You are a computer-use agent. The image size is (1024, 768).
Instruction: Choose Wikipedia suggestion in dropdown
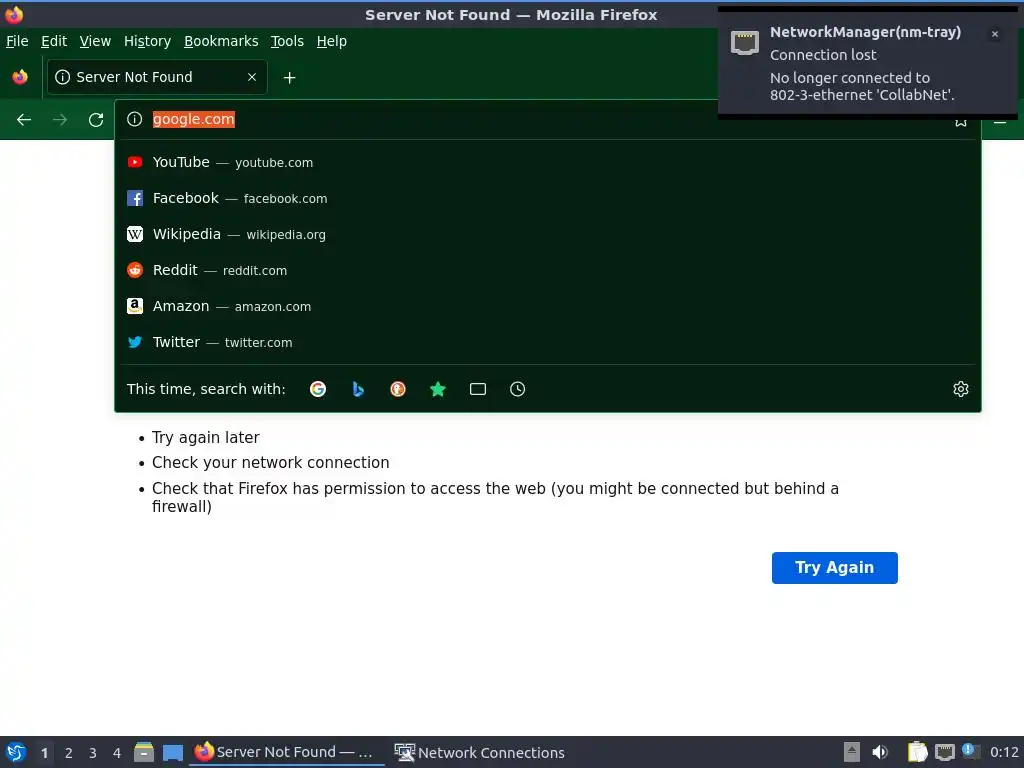(x=548, y=234)
